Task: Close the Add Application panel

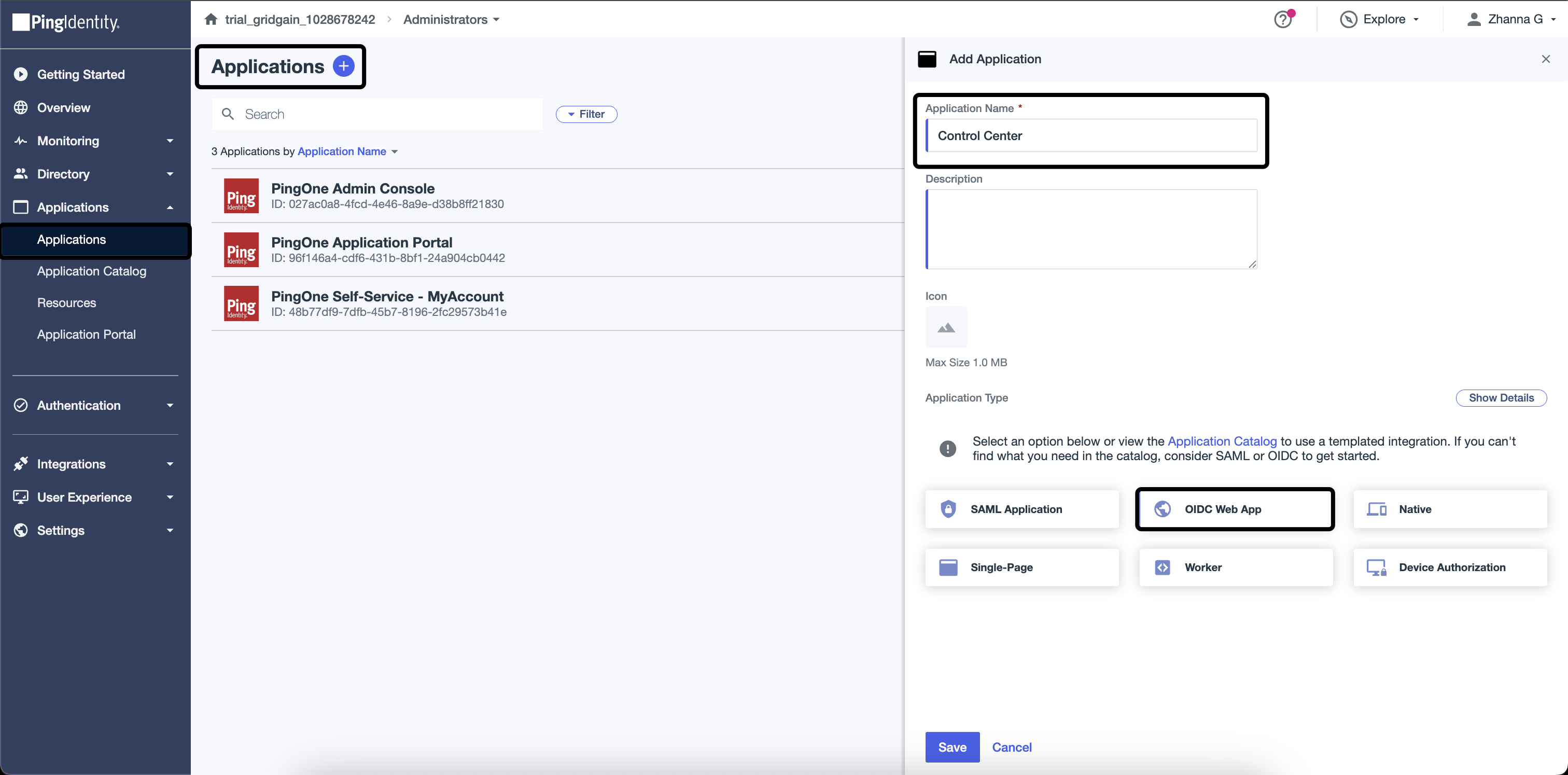Action: (x=1546, y=59)
